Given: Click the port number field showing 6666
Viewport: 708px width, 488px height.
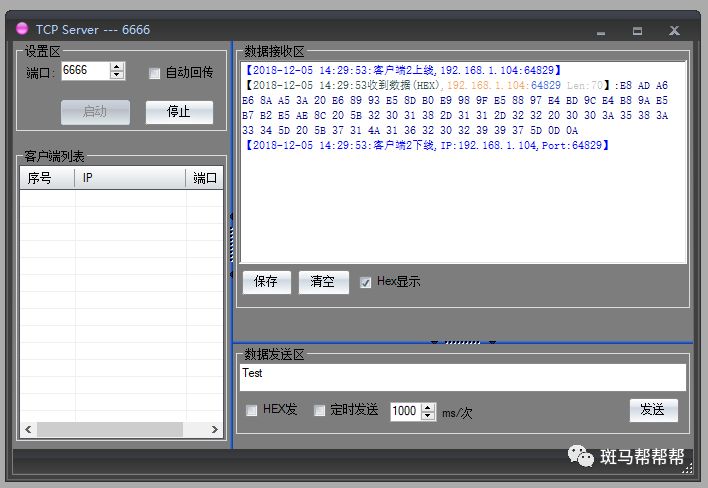Looking at the screenshot, I should click(85, 70).
